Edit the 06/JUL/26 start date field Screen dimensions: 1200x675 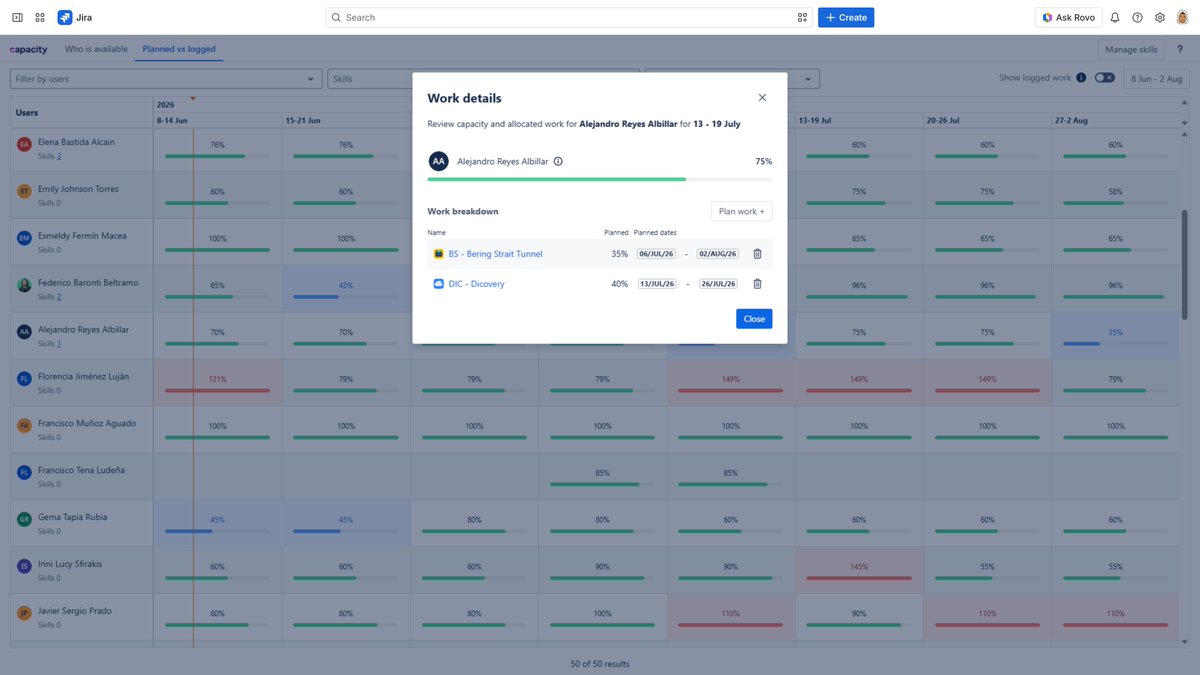657,254
